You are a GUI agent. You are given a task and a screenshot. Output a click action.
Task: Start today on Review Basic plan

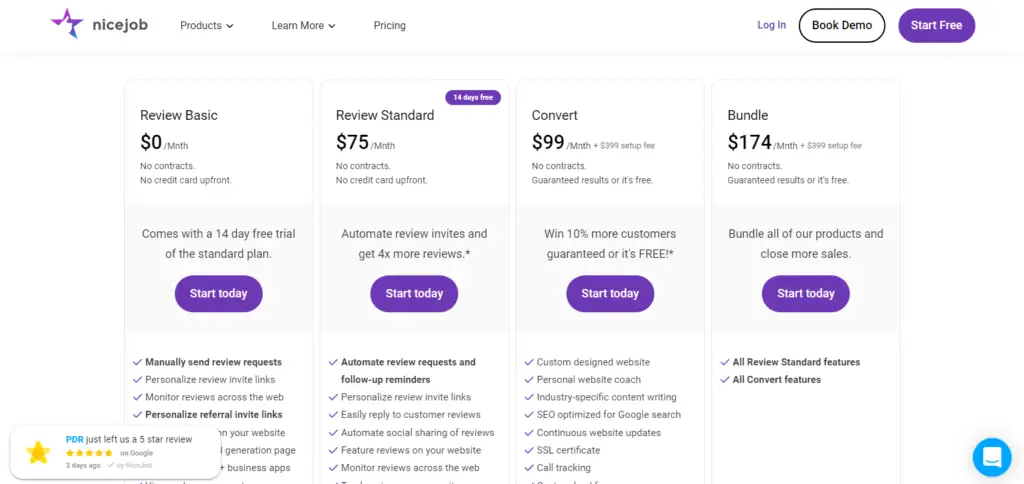[218, 293]
